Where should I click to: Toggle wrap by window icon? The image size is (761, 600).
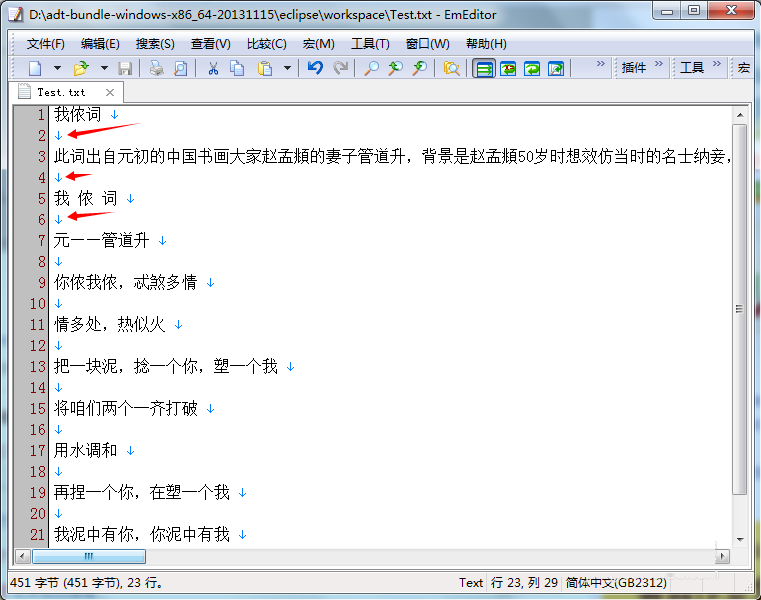(532, 68)
